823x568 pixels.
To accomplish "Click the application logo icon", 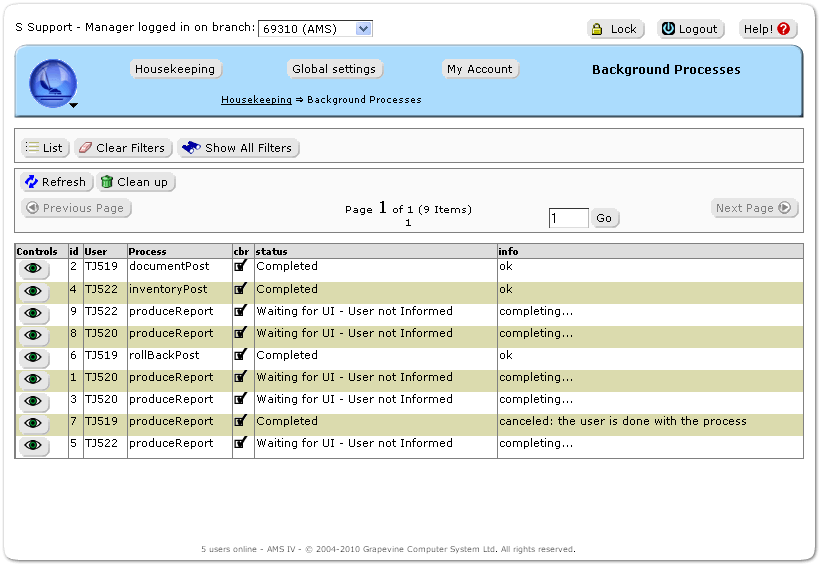I will click(x=53, y=82).
